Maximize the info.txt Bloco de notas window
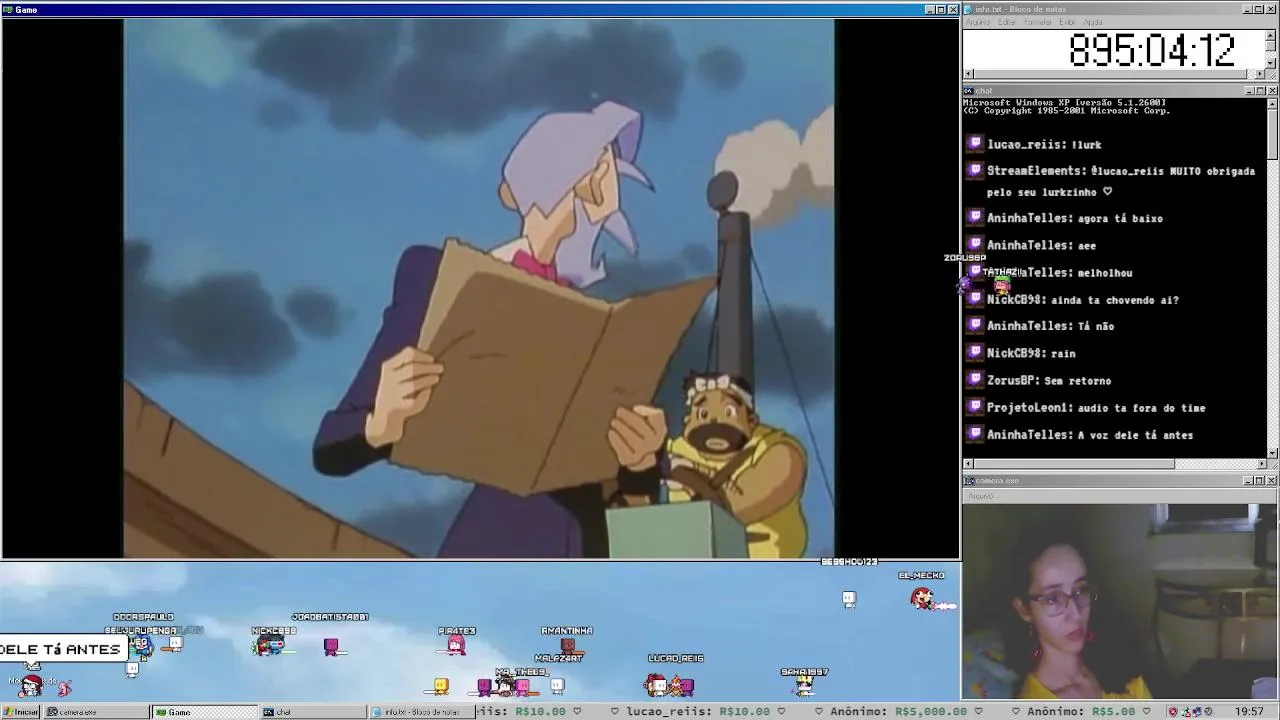The image size is (1280, 720). tap(1260, 10)
